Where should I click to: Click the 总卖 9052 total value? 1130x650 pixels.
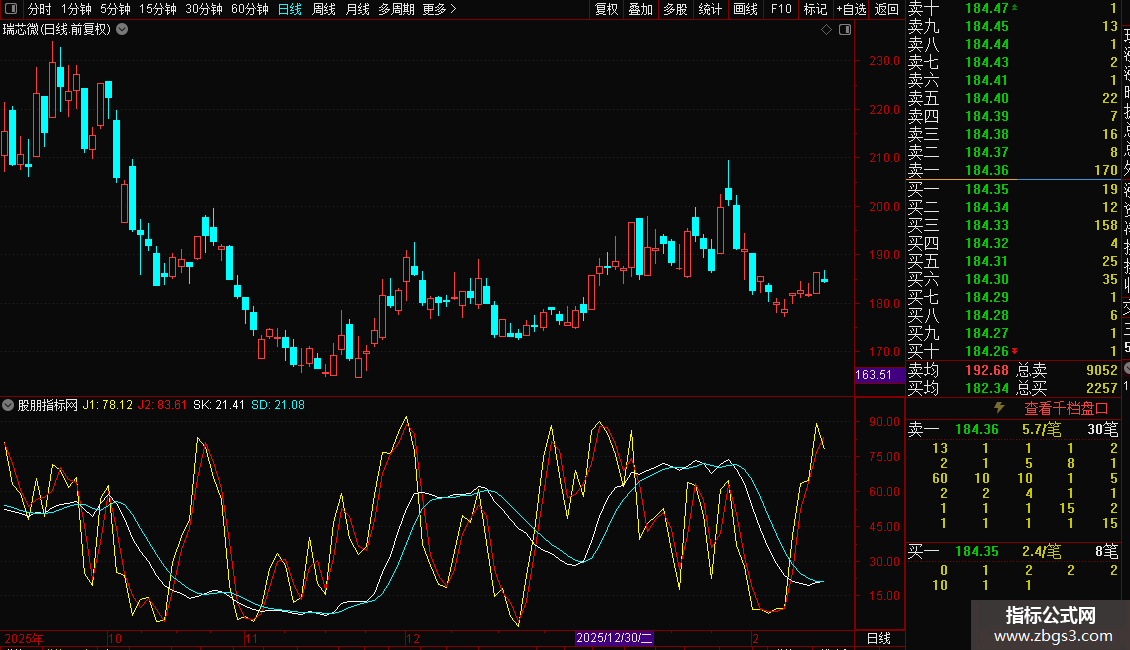[x=1067, y=370]
